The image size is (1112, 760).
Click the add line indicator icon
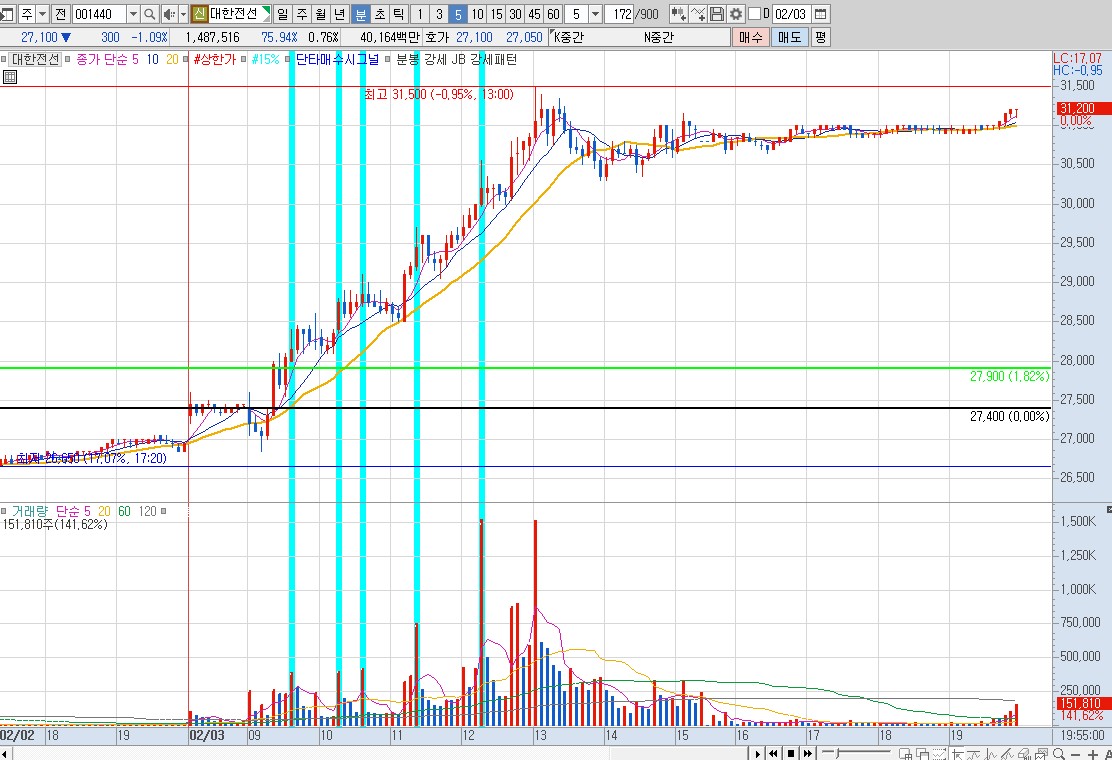tap(698, 13)
